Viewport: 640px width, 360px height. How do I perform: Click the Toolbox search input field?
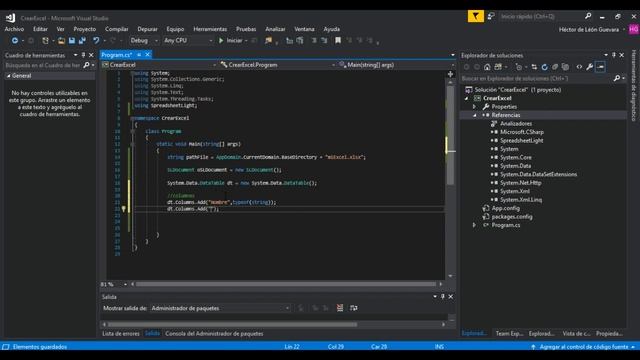pos(43,65)
